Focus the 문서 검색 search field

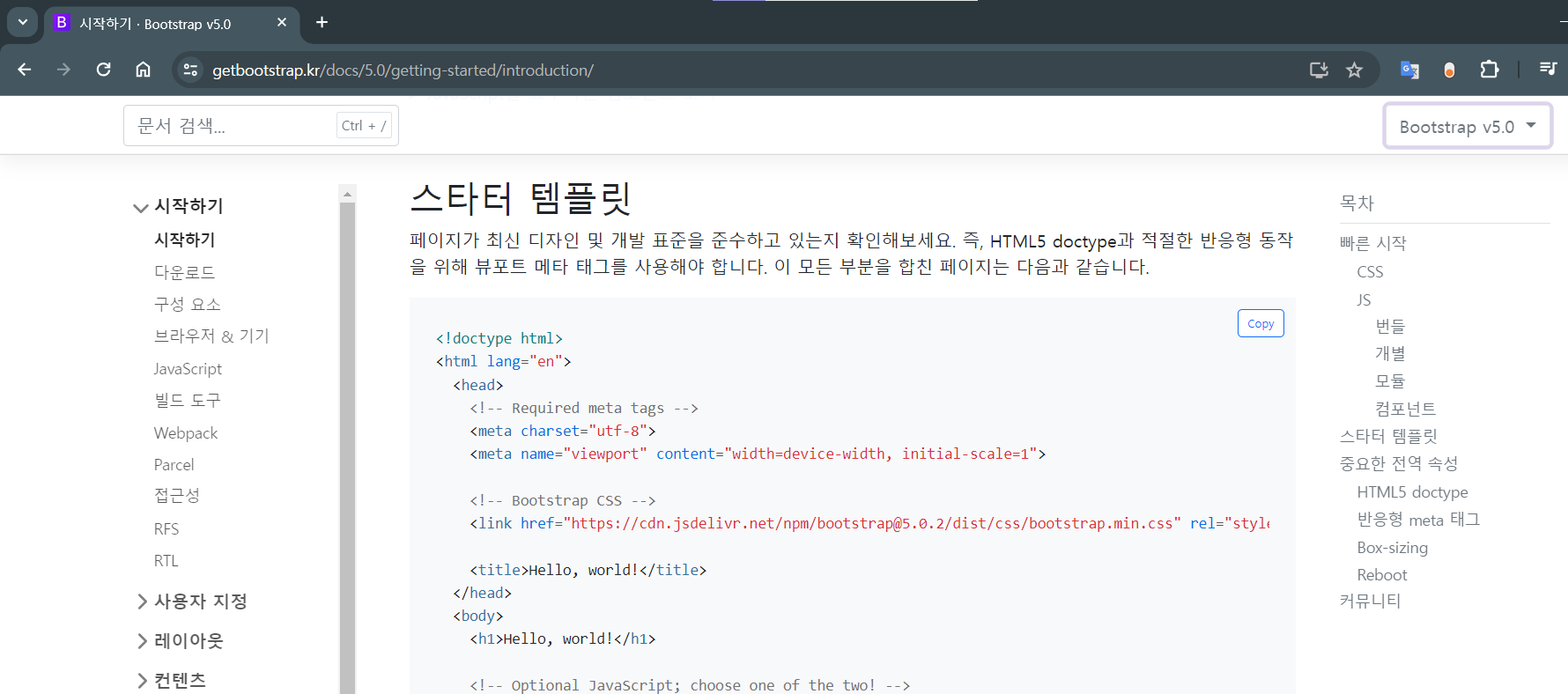click(261, 125)
